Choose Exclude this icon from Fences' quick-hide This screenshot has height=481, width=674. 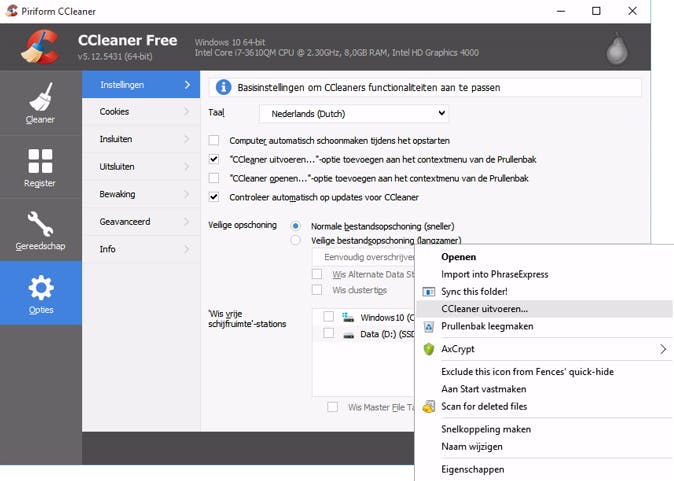[x=544, y=372]
